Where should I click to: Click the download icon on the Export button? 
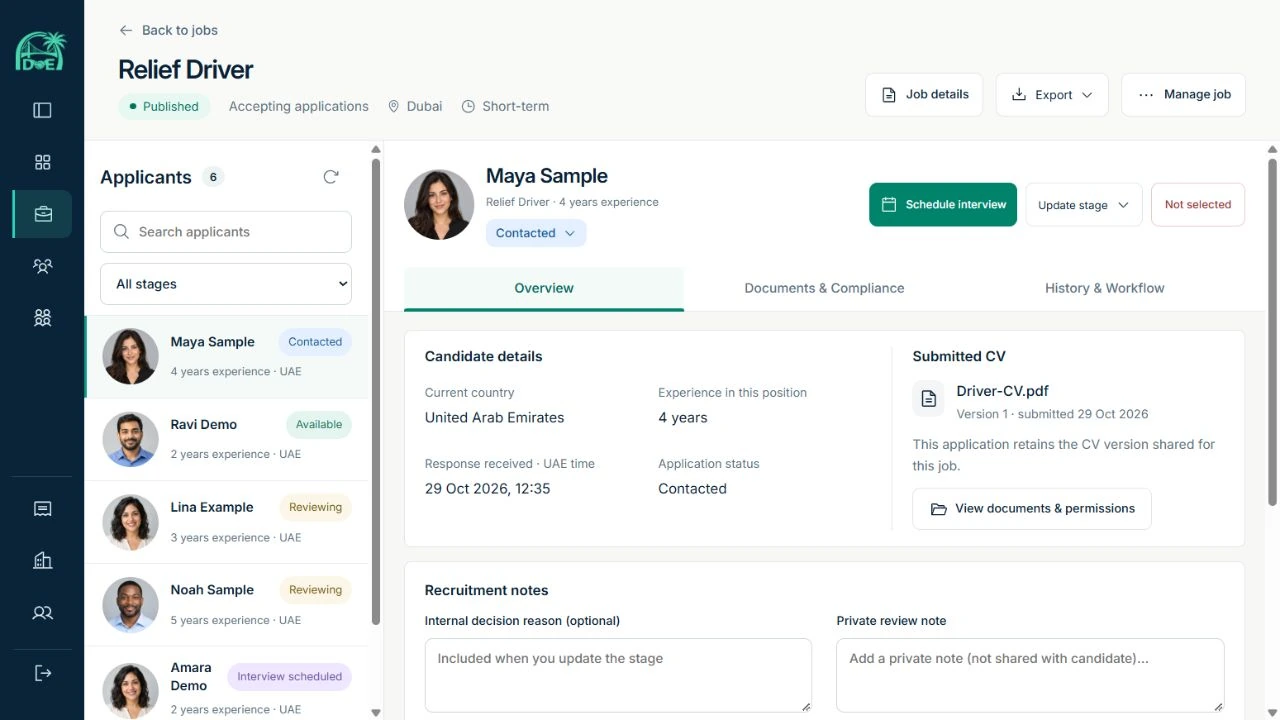point(1019,95)
